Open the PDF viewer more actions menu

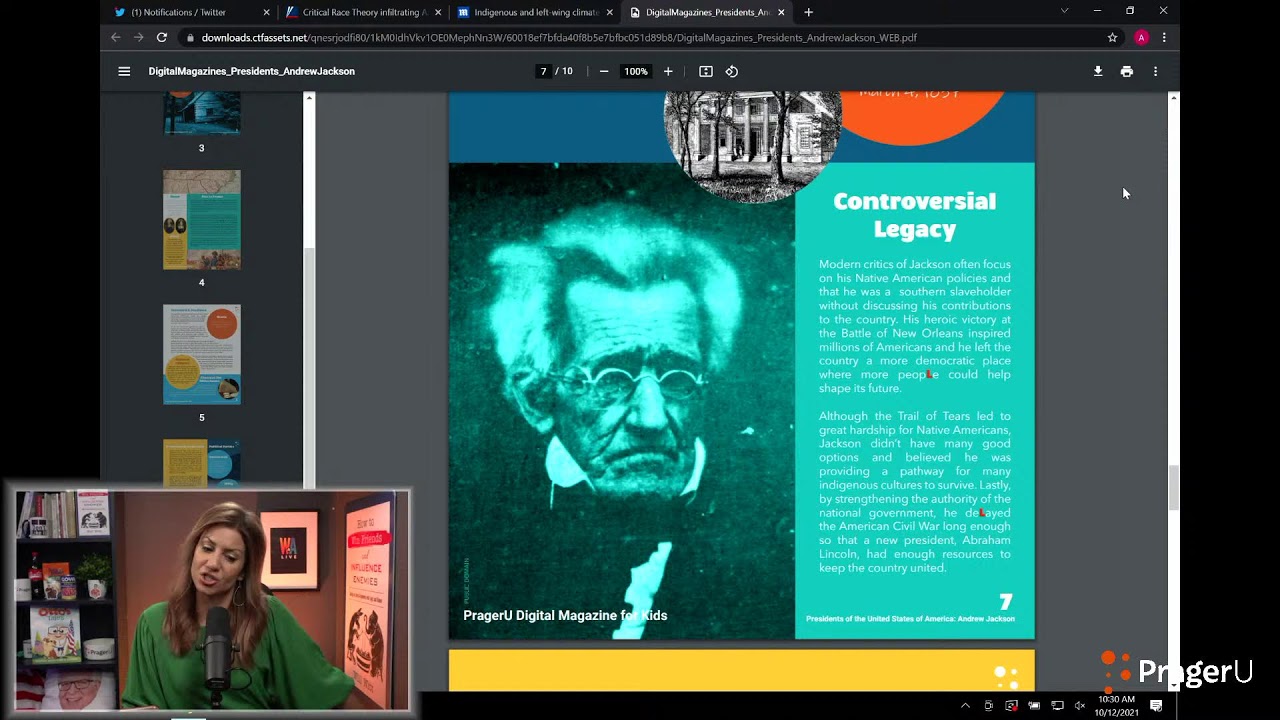click(1155, 71)
